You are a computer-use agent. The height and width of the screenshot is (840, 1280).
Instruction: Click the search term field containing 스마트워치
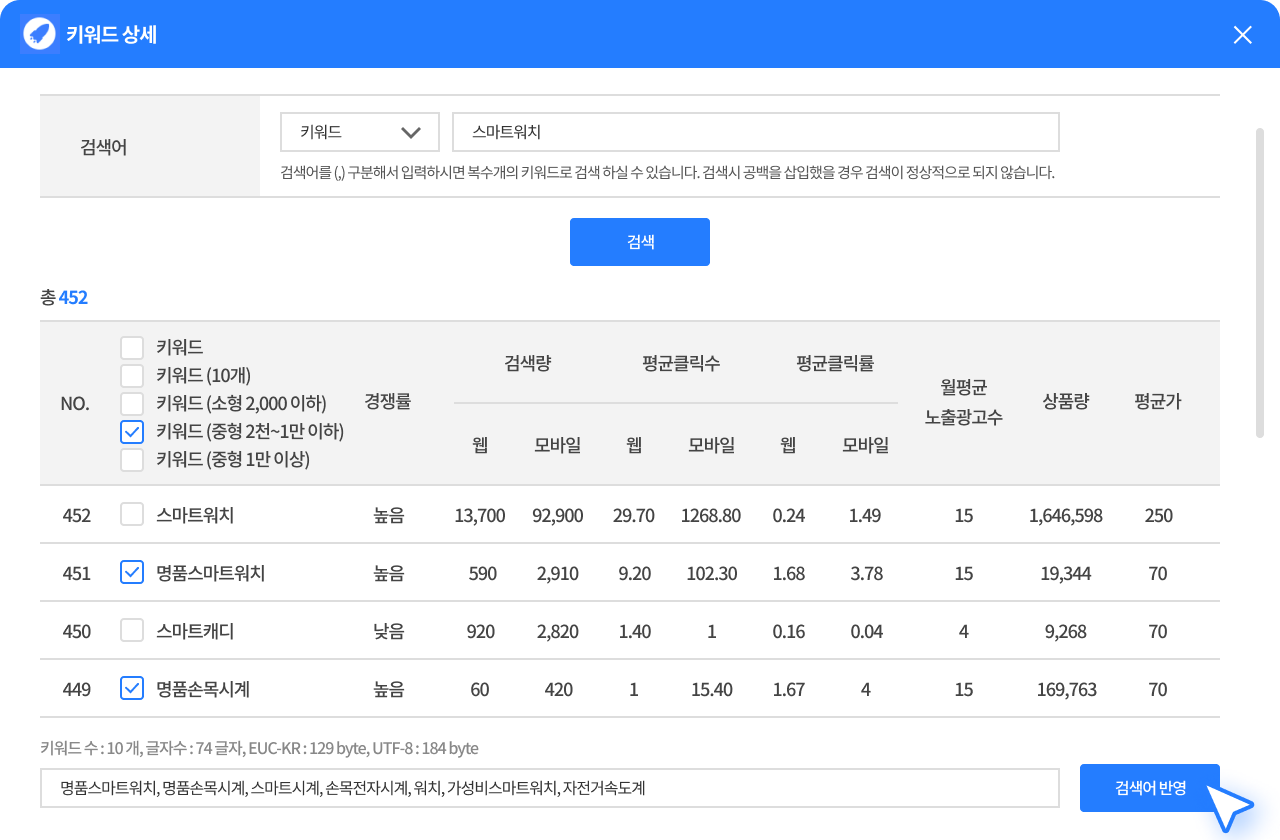[755, 132]
